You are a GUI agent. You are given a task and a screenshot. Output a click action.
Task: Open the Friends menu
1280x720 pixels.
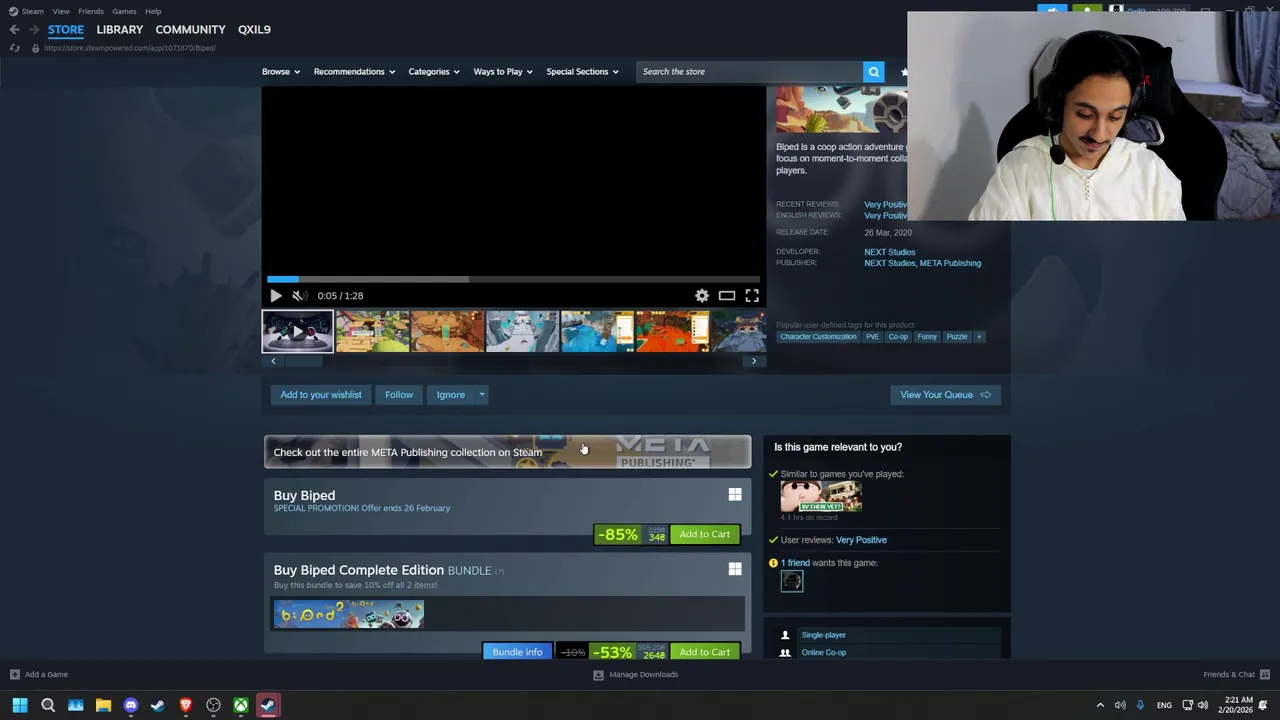point(91,11)
